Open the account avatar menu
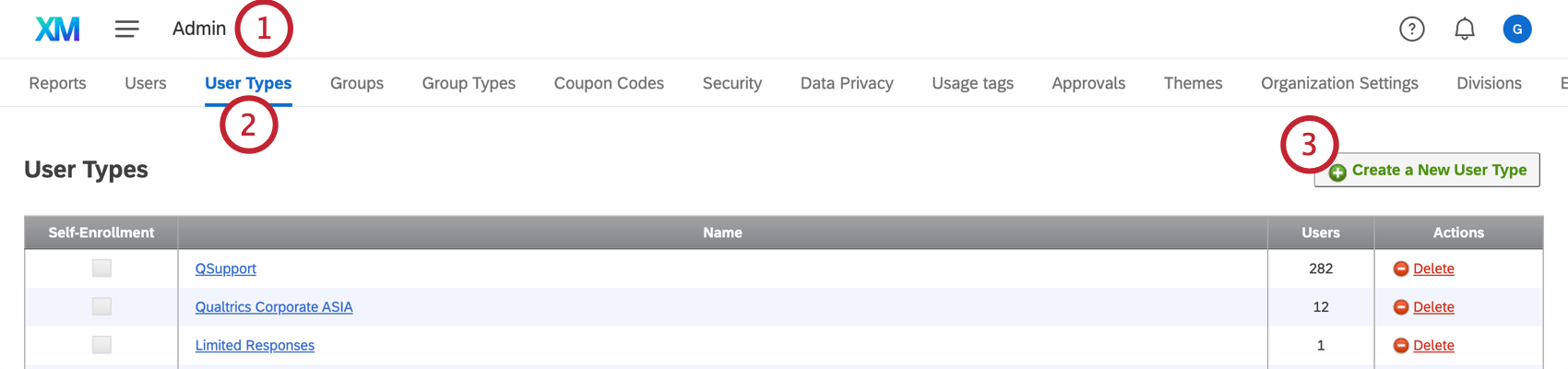Image resolution: width=1568 pixels, height=369 pixels. (1516, 30)
